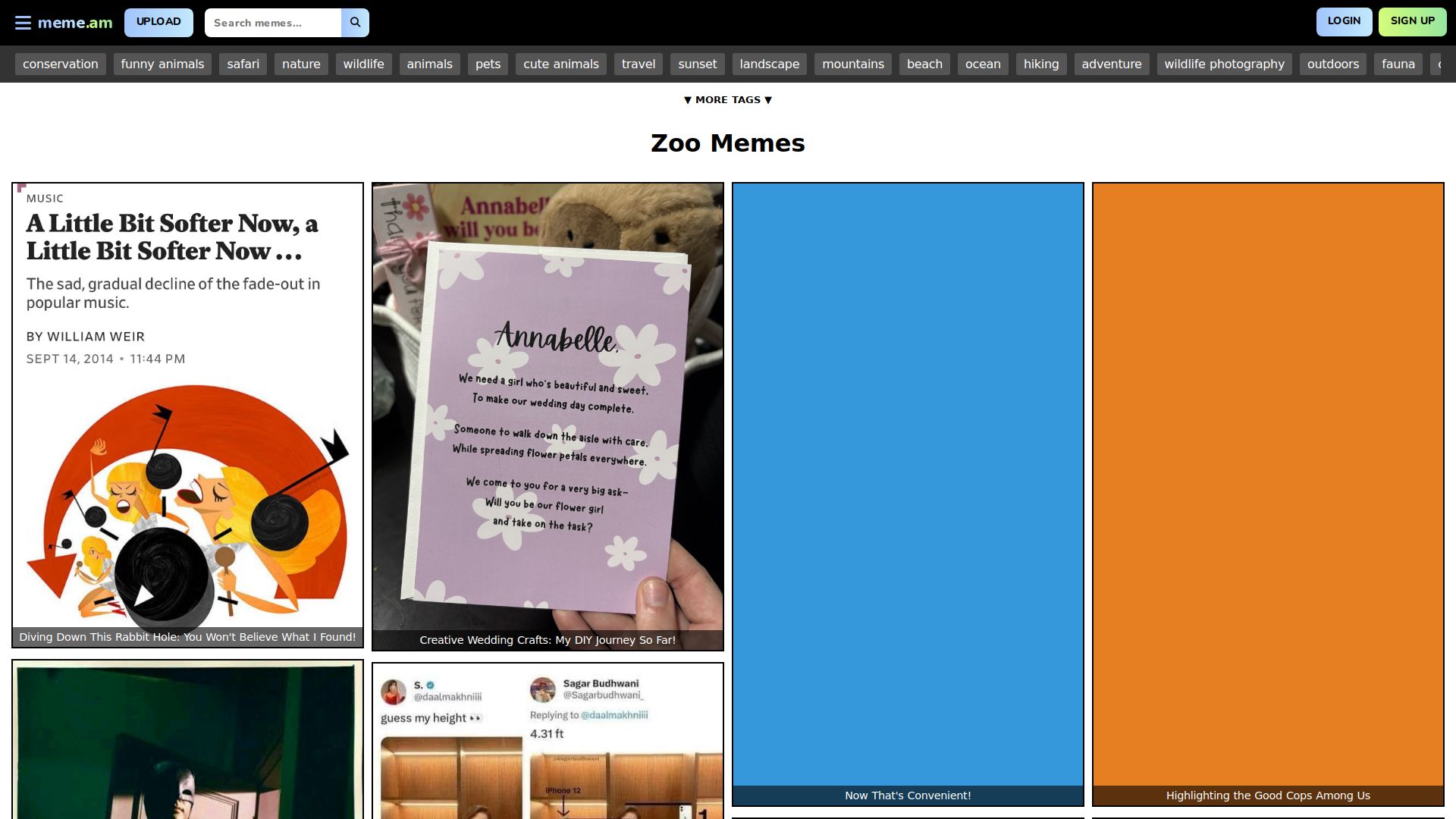Screen dimensions: 1456x819
Task: Click the LOGIN button
Action: click(1344, 21)
